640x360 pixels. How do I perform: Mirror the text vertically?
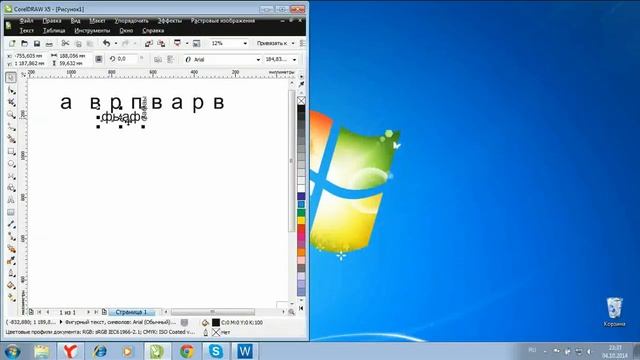[x=171, y=60]
